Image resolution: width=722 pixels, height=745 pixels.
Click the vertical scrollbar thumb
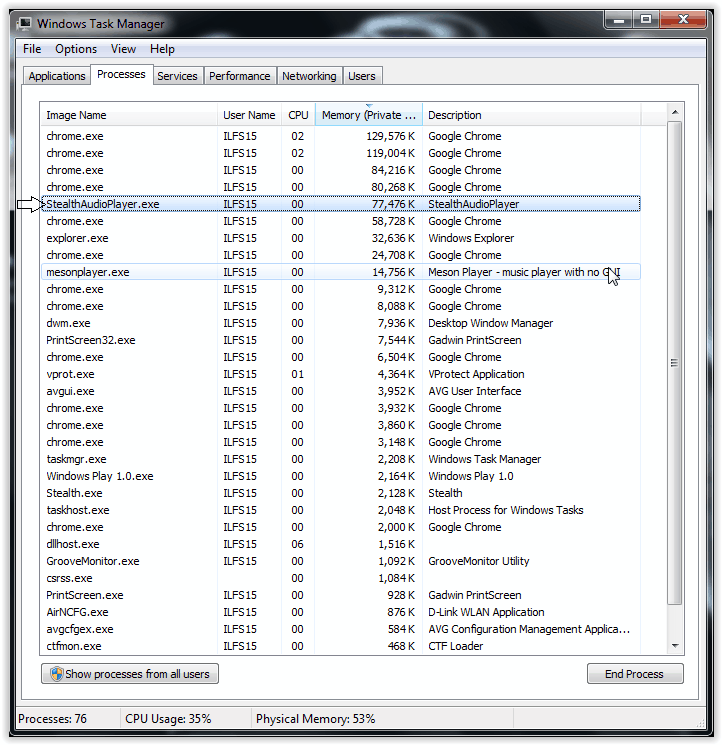(674, 363)
